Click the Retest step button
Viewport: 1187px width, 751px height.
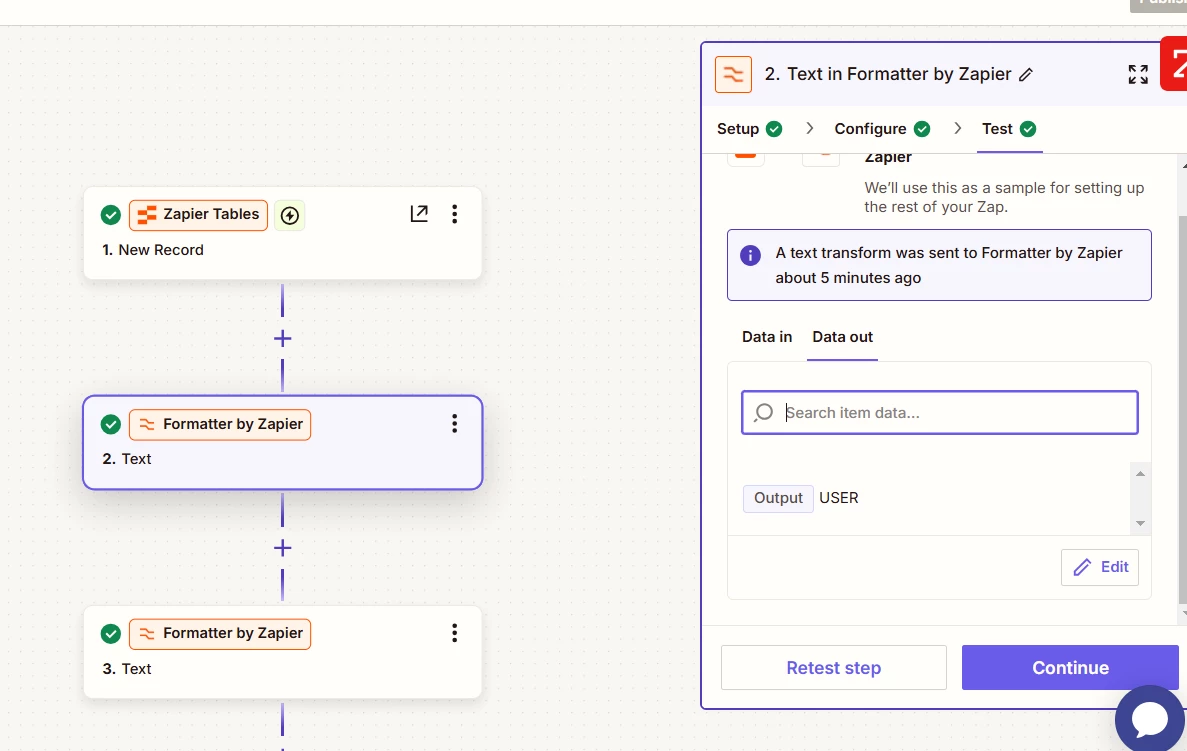tap(833, 668)
